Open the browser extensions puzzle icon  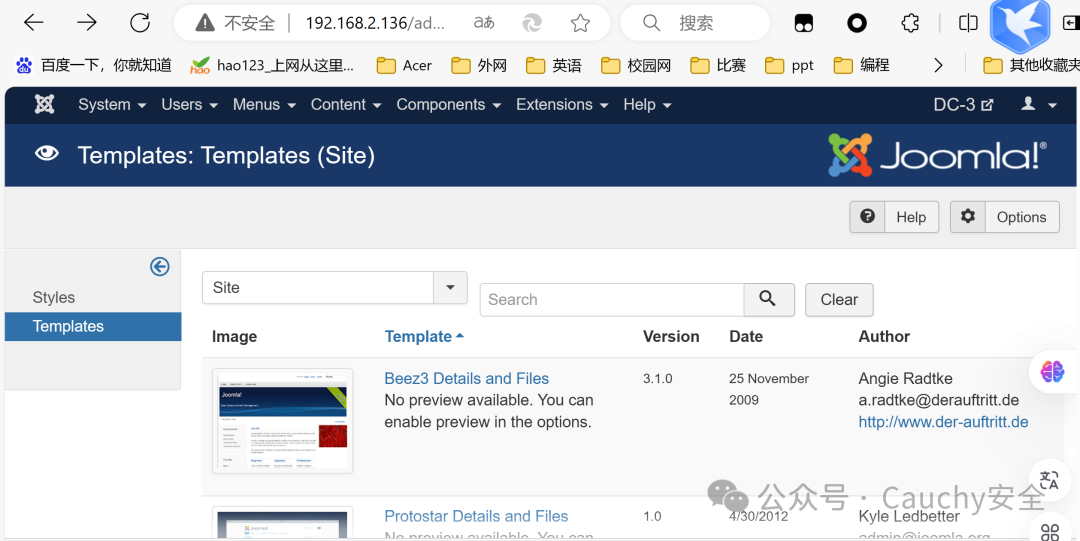(x=911, y=23)
